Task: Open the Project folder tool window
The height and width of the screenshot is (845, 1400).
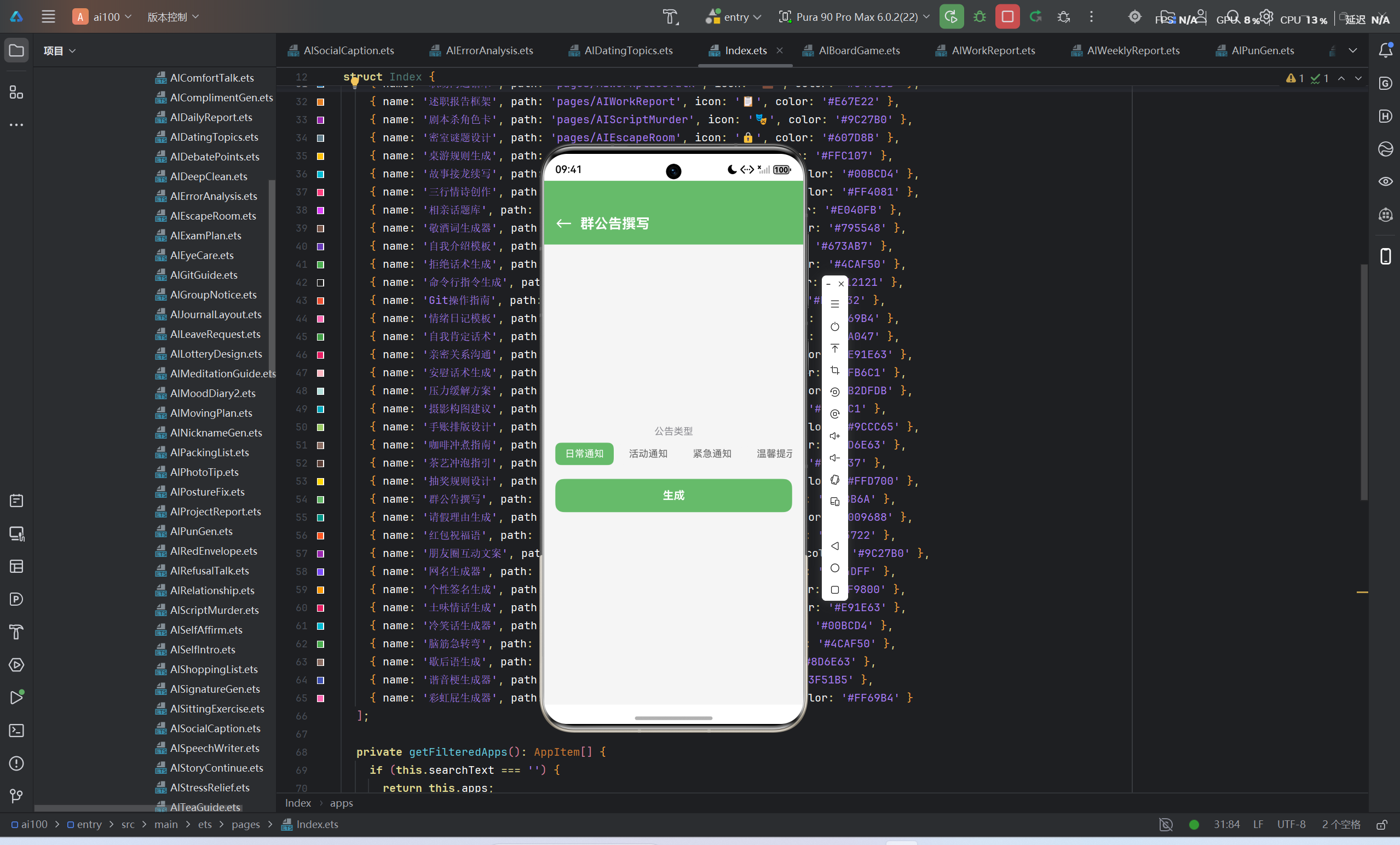Action: (16, 50)
